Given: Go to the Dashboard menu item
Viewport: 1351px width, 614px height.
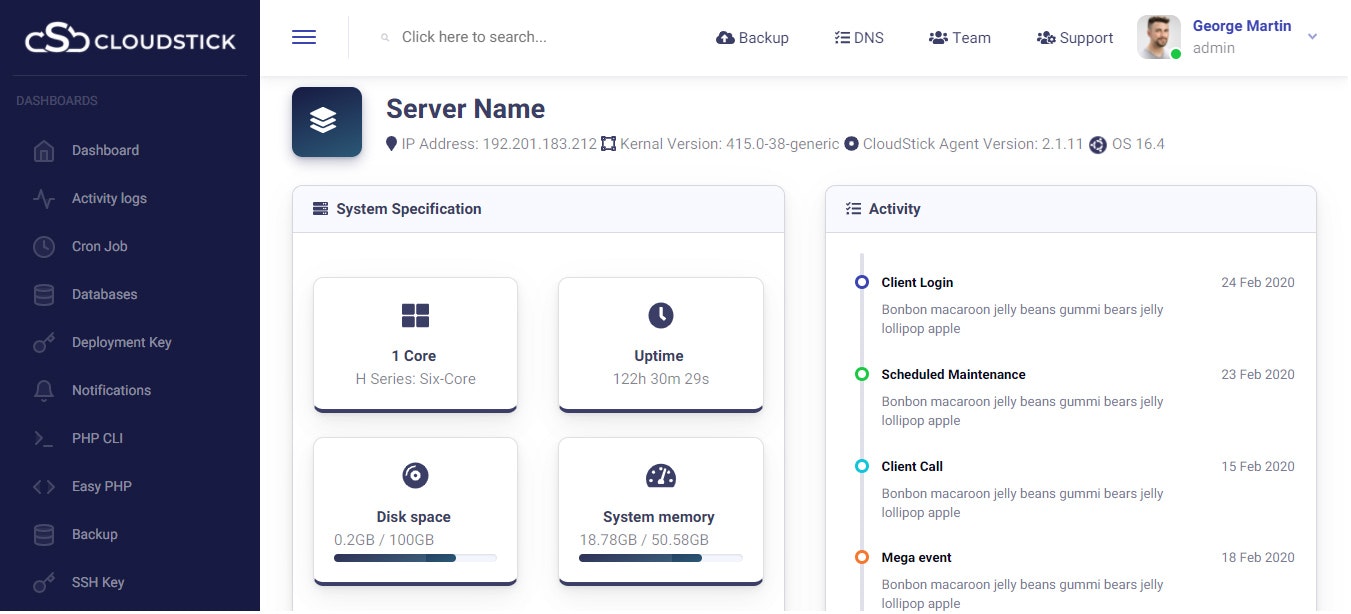Looking at the screenshot, I should [x=104, y=150].
